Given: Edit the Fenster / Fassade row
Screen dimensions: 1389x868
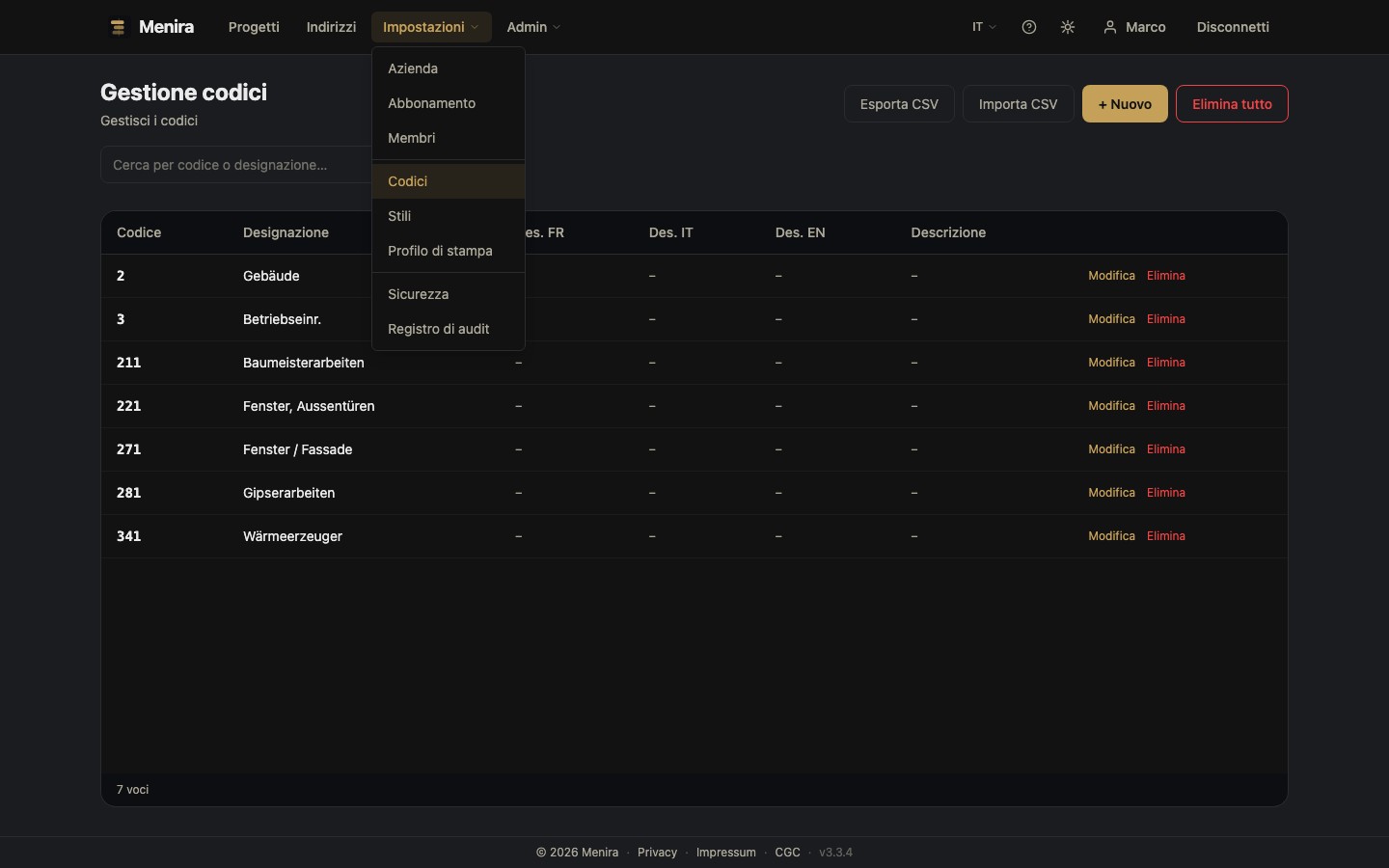Looking at the screenshot, I should 1111,449.
